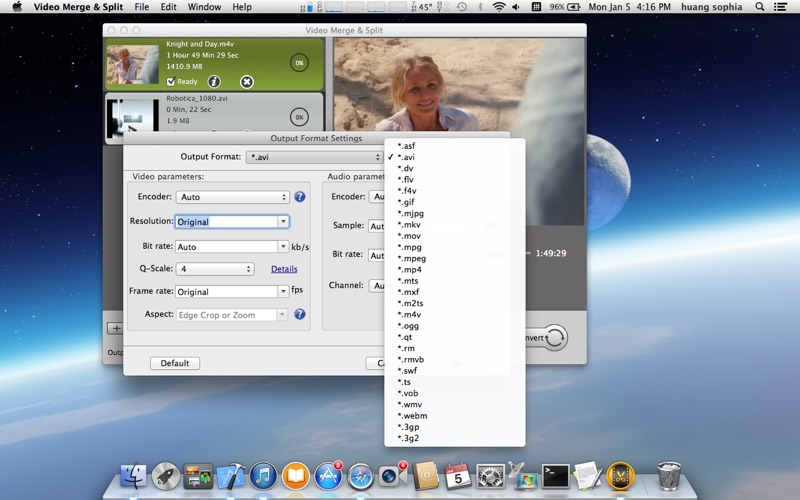
Task: Choose *.m4v from the format list
Action: pos(455,314)
